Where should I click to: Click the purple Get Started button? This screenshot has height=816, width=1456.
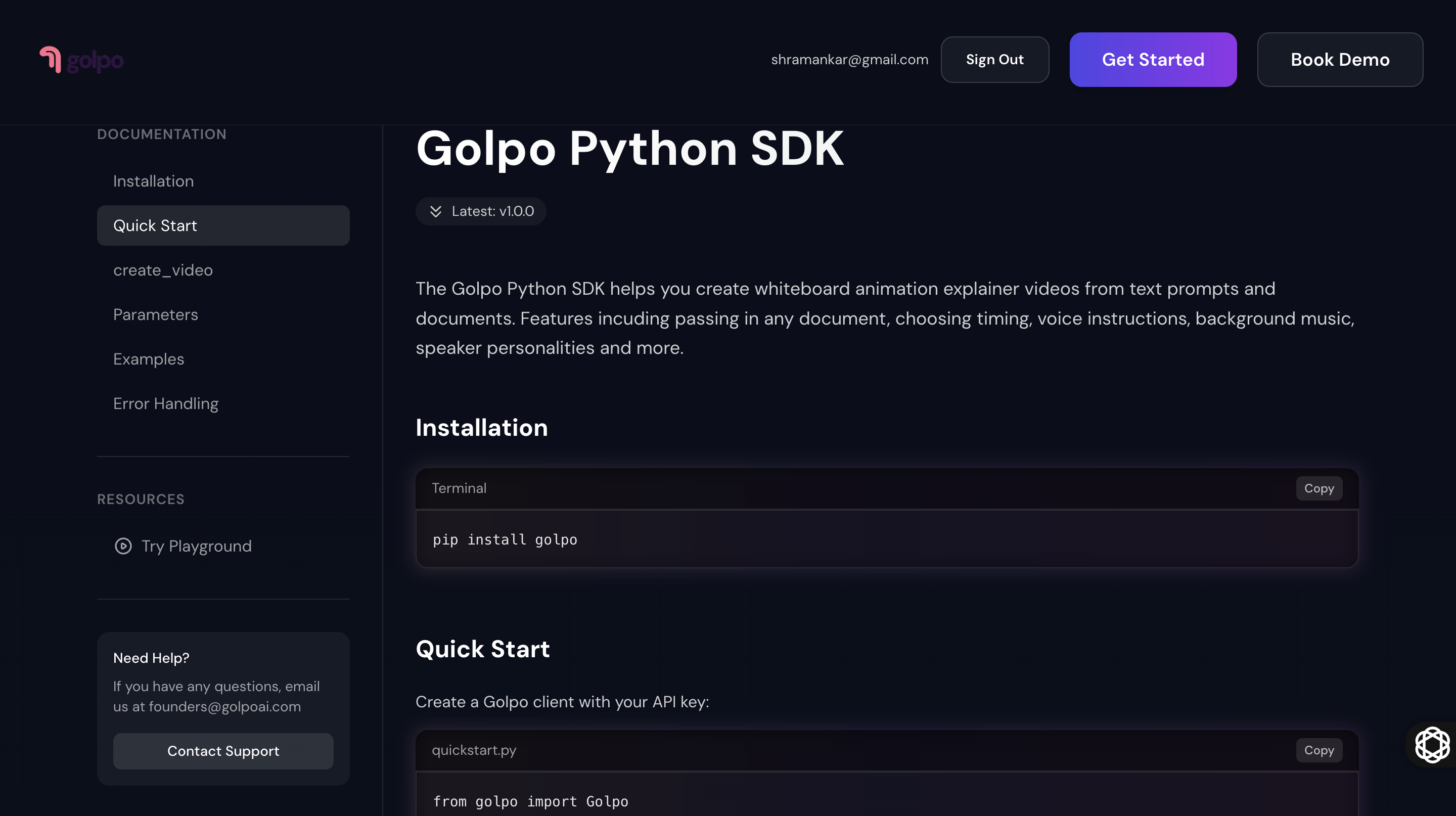click(x=1153, y=59)
